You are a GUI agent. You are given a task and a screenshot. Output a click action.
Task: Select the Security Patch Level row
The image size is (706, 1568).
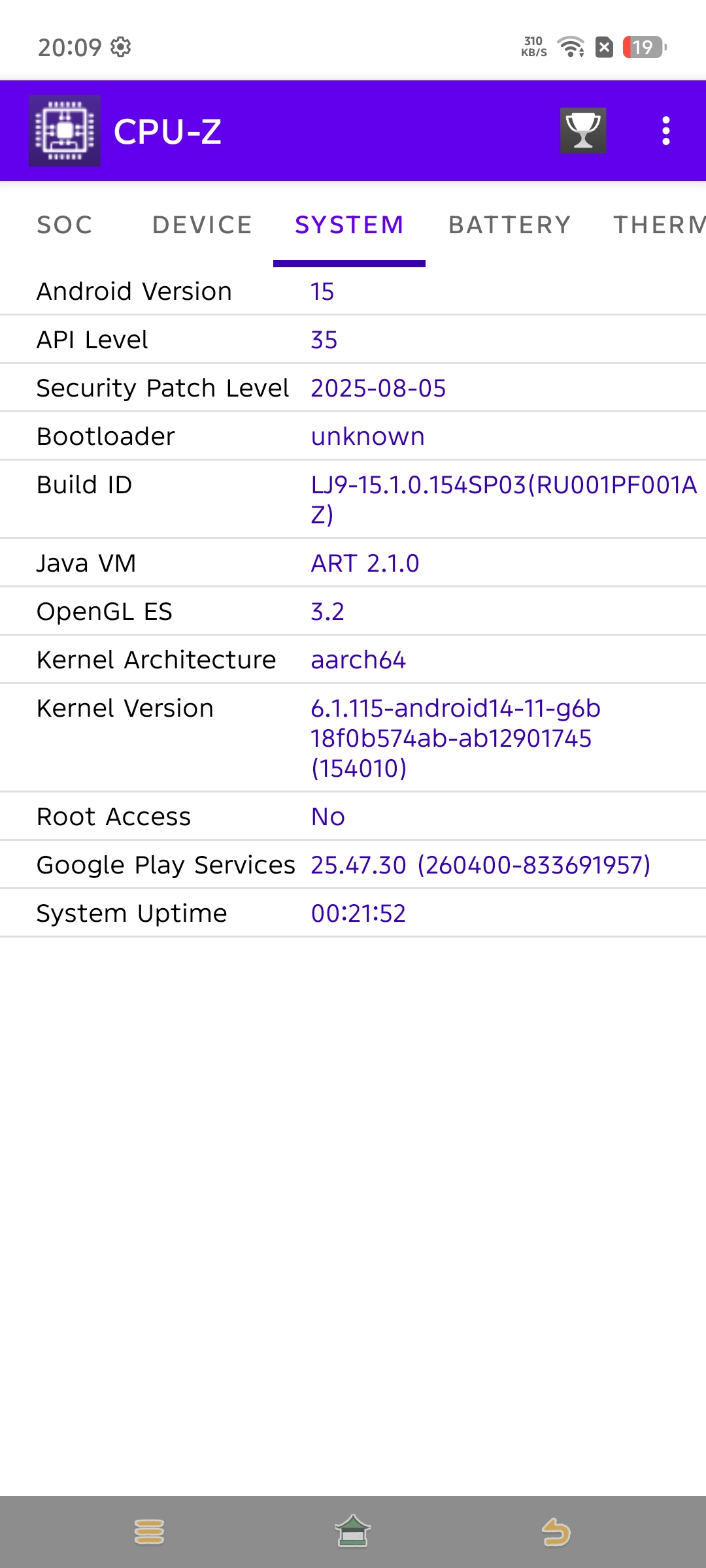(353, 388)
